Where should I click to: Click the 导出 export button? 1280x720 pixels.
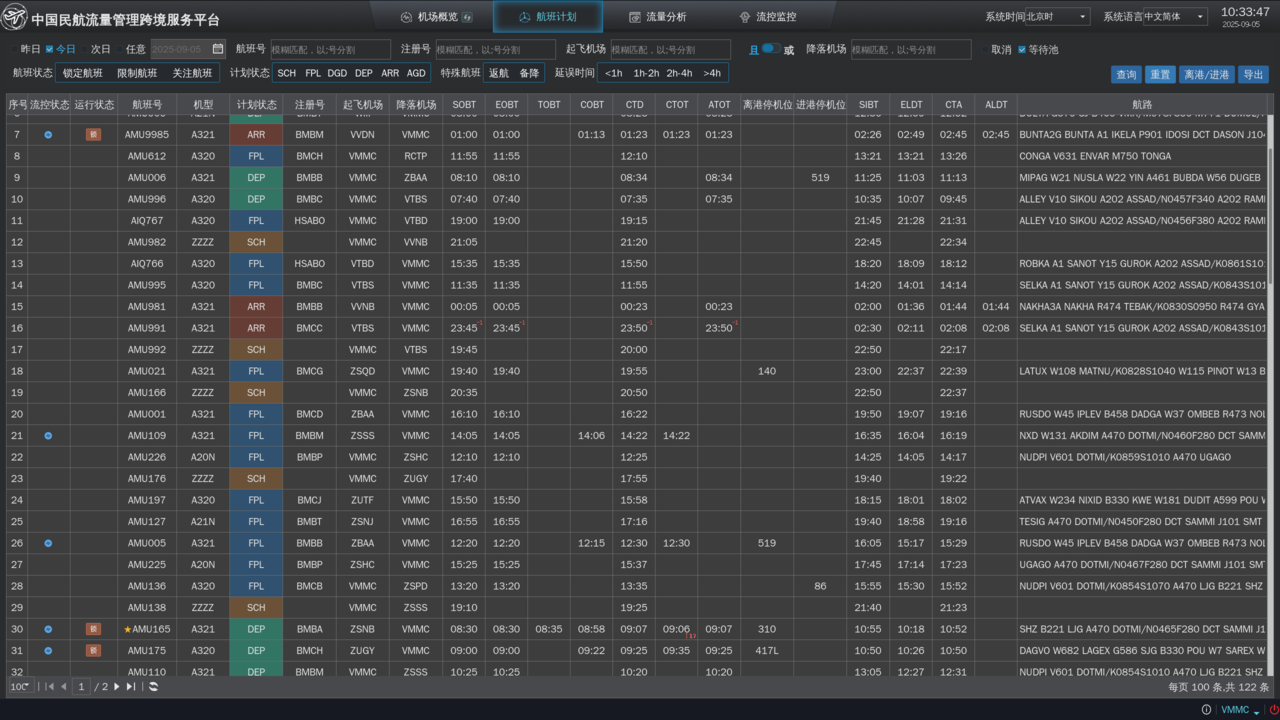click(1252, 75)
